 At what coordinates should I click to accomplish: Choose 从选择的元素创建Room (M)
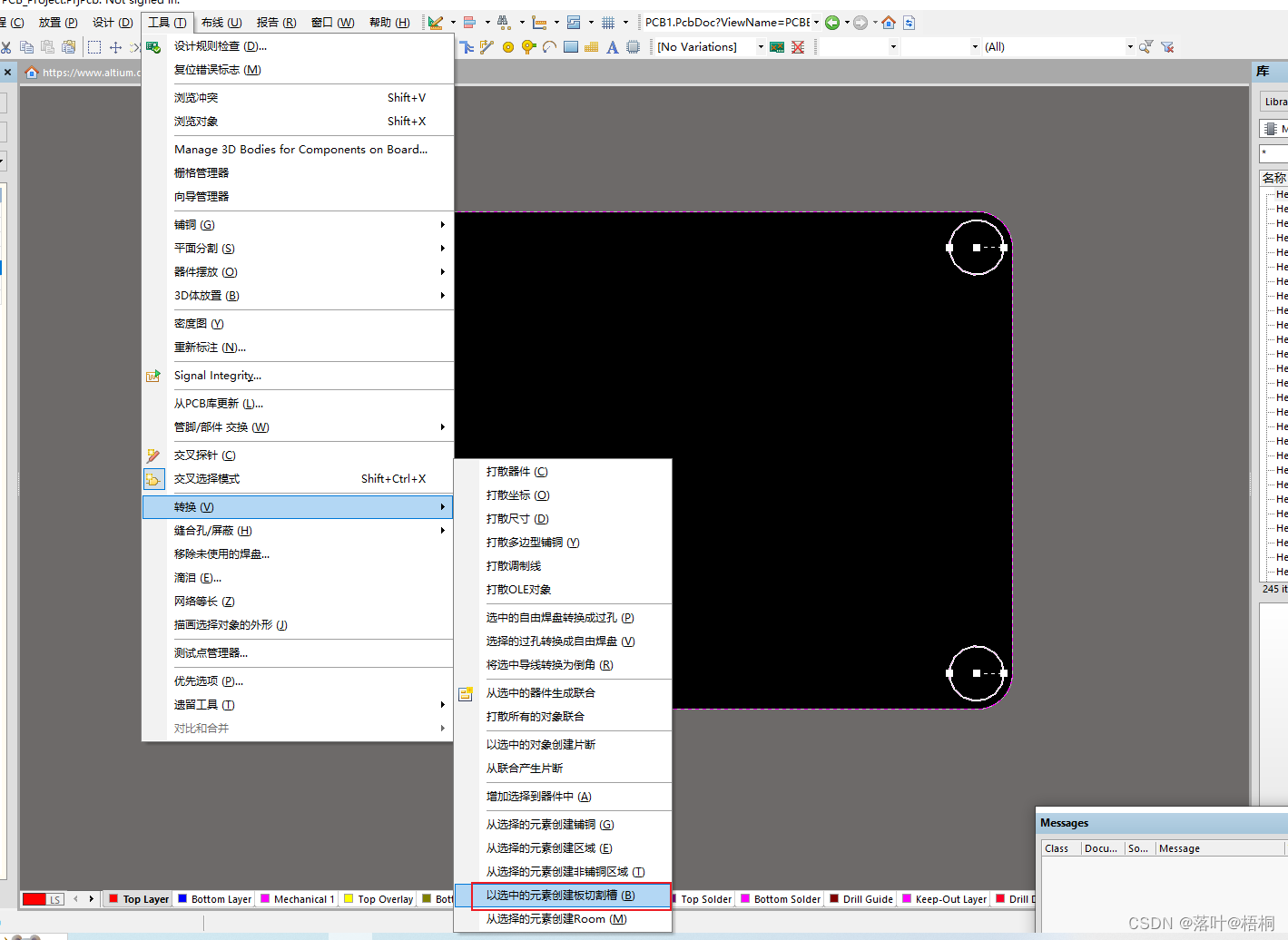pyautogui.click(x=563, y=919)
